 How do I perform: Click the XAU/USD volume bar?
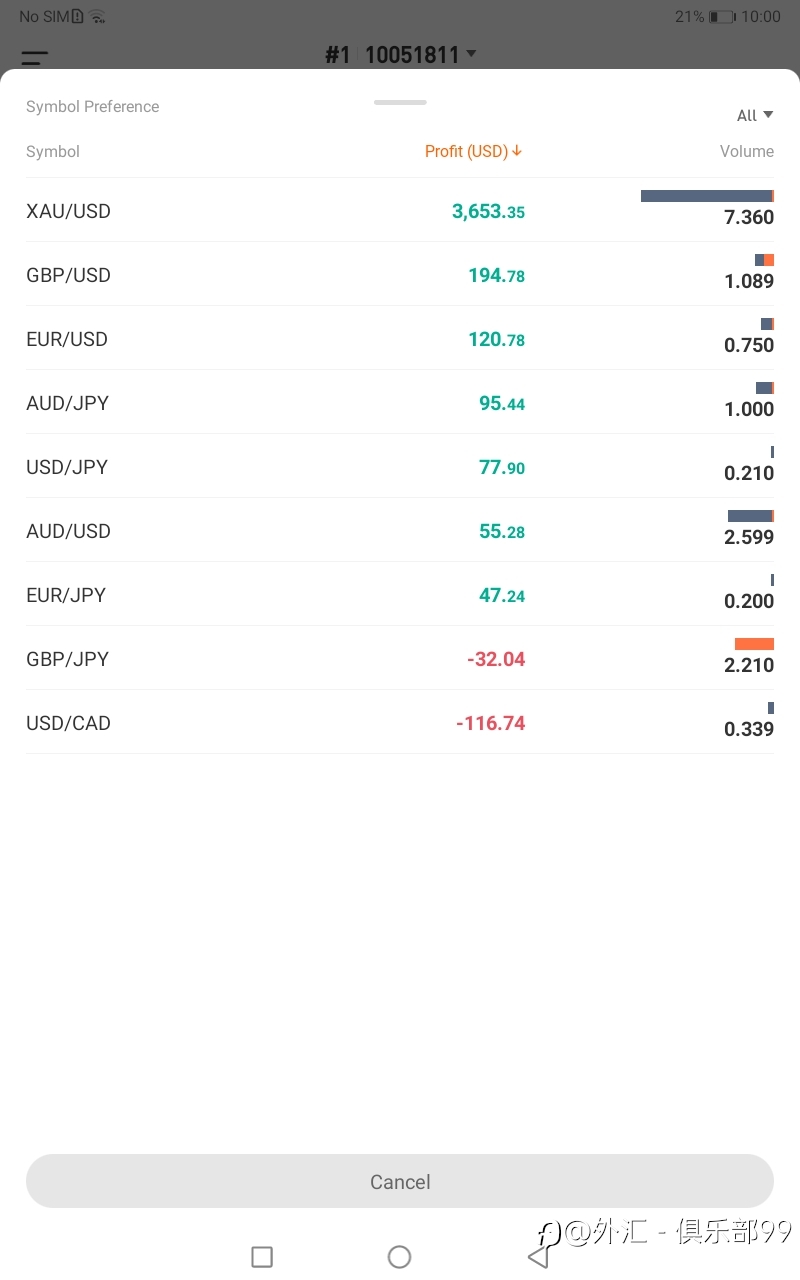(707, 196)
